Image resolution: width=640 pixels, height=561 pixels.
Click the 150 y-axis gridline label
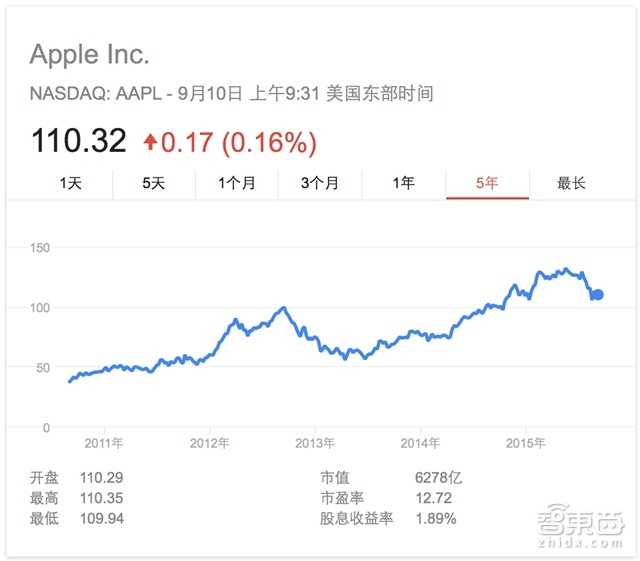click(x=40, y=247)
